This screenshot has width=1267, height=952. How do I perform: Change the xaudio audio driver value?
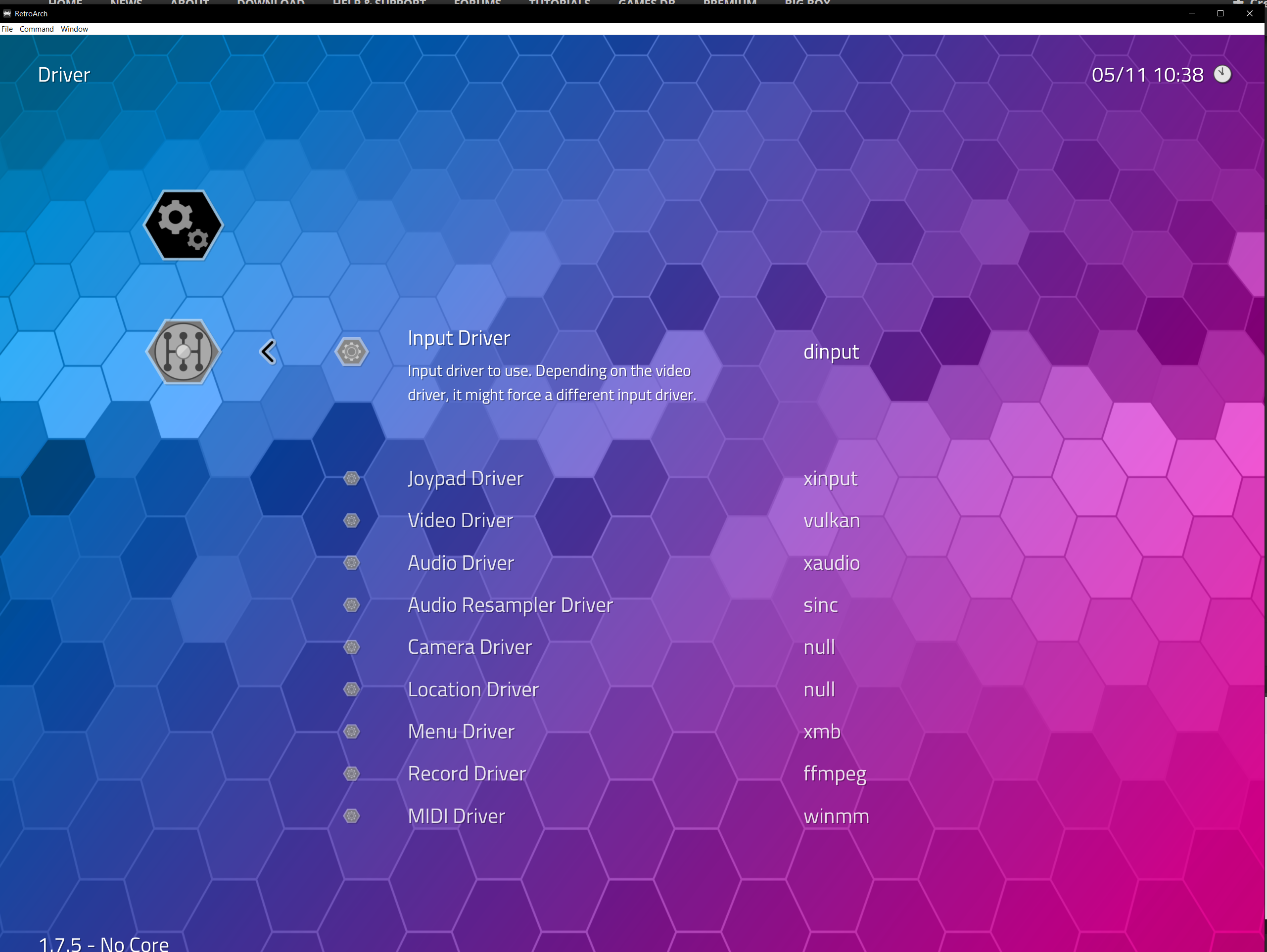tap(831, 563)
